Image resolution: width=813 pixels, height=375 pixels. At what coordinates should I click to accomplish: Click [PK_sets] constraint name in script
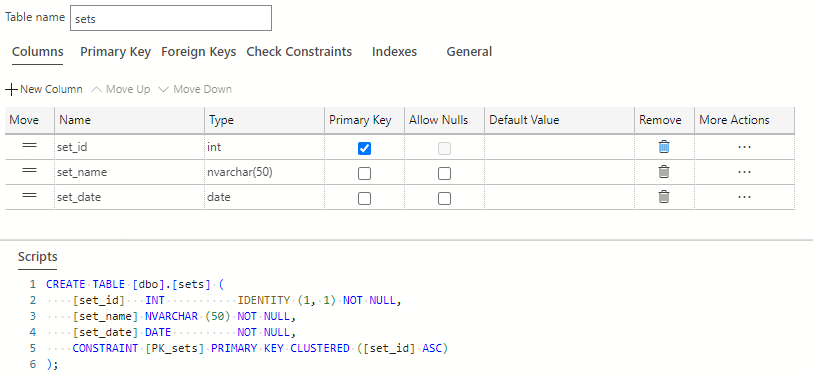click(175, 349)
